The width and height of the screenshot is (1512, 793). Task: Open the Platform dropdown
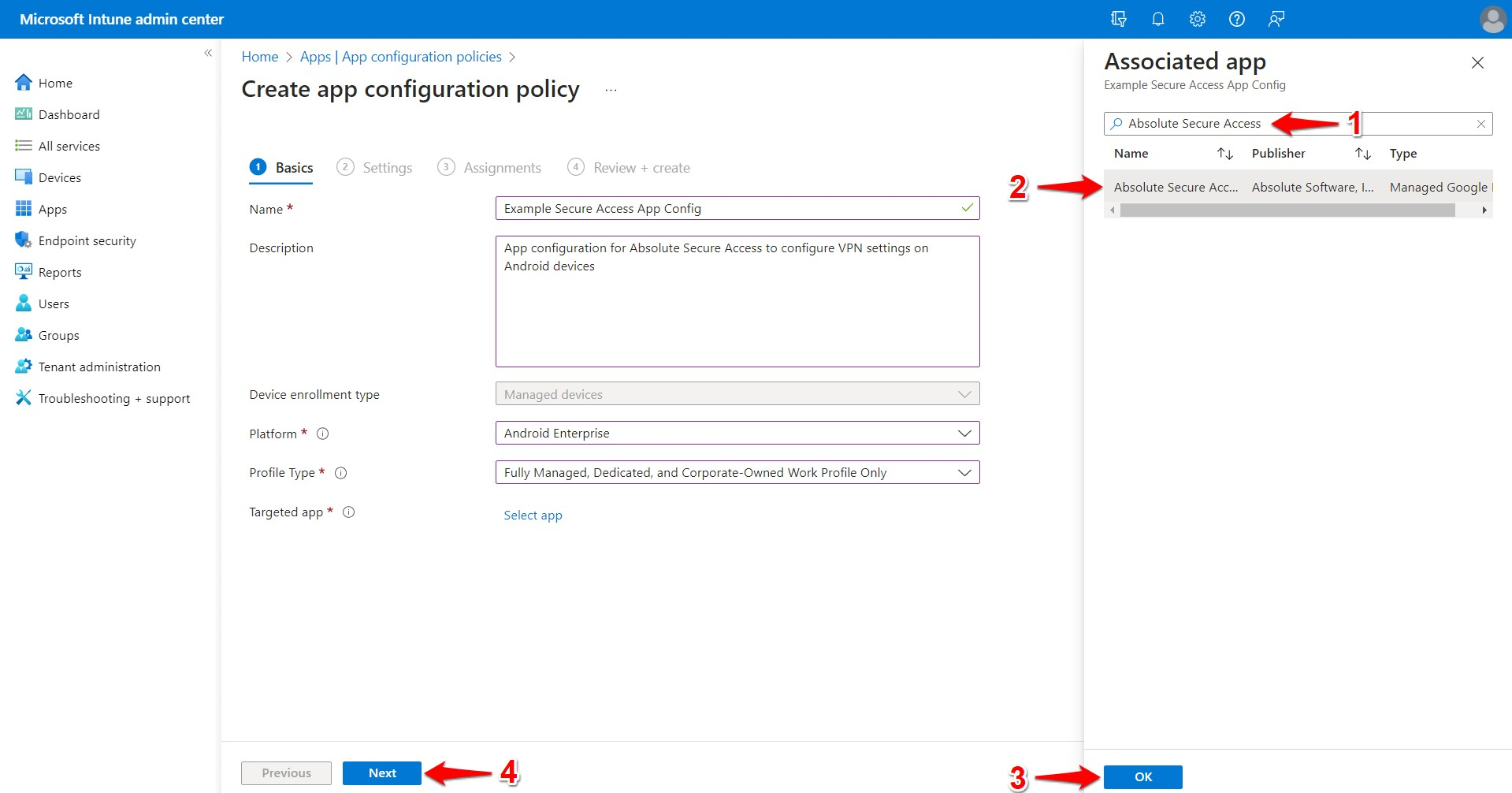(x=963, y=433)
